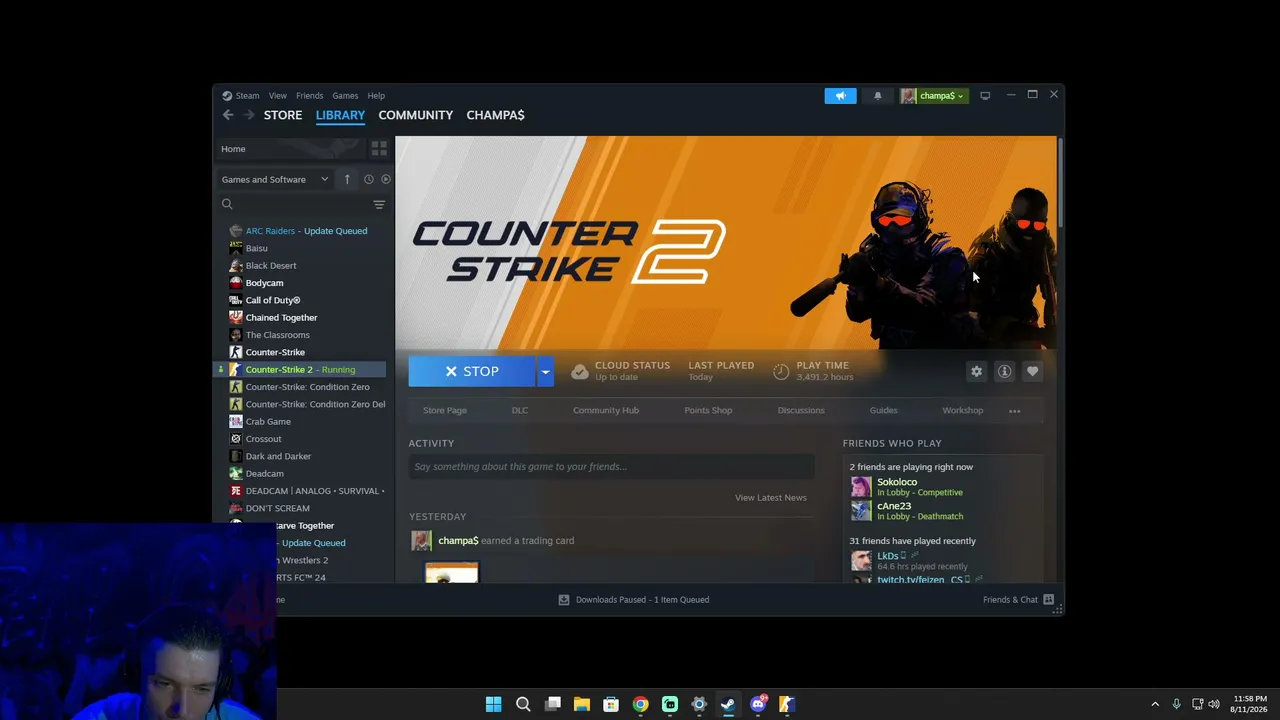This screenshot has height=720, width=1280.
Task: Switch to Big Picture mode via monitor icon
Action: 985,96
